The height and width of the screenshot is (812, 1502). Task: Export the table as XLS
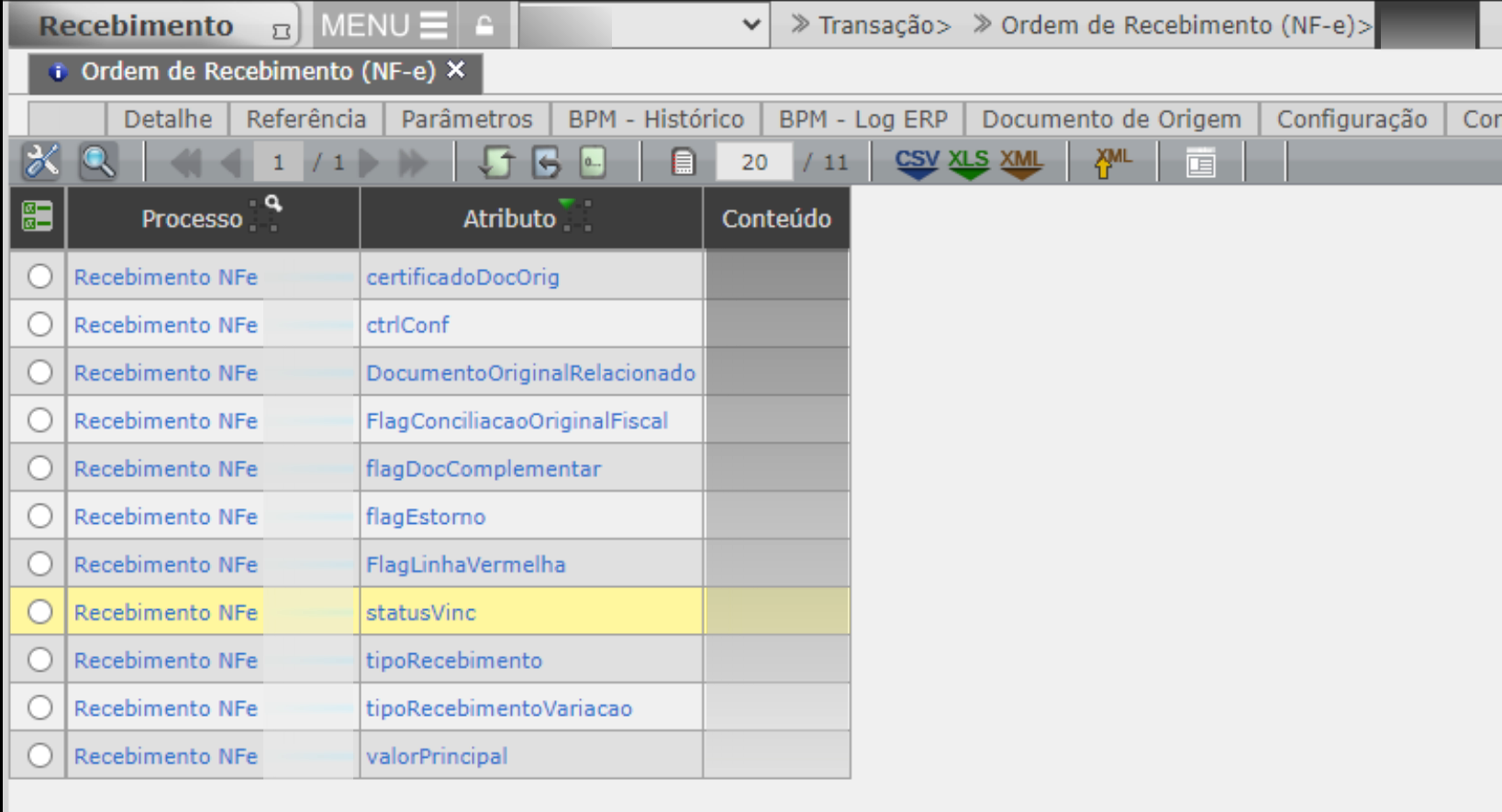[x=968, y=162]
